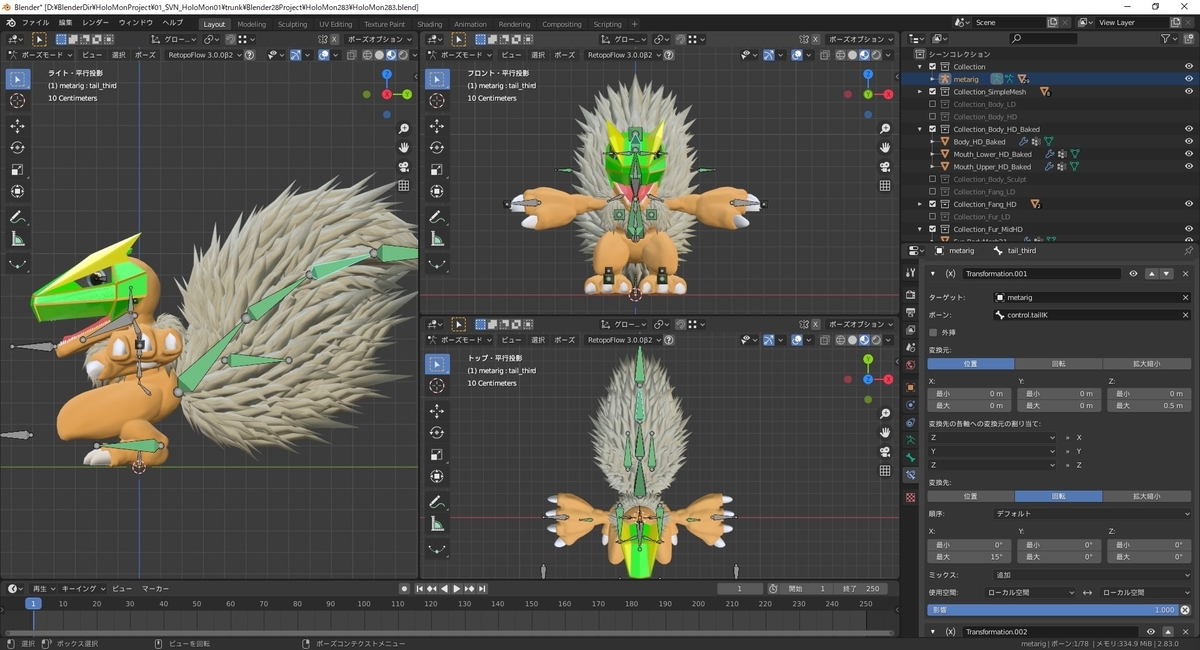Clear the control.tailIK bone field
The width and height of the screenshot is (1200, 650).
click(x=1186, y=315)
